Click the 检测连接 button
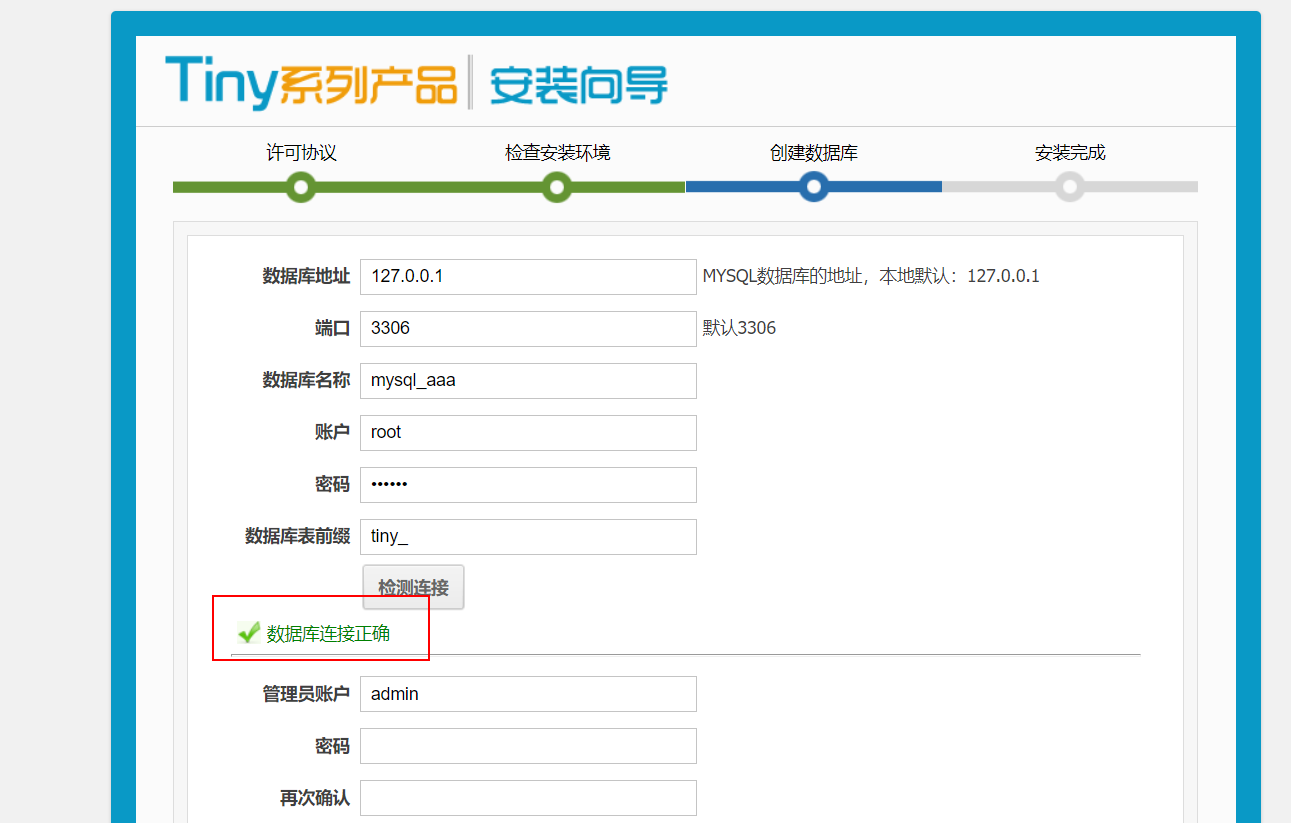This screenshot has width=1291, height=823. [413, 587]
